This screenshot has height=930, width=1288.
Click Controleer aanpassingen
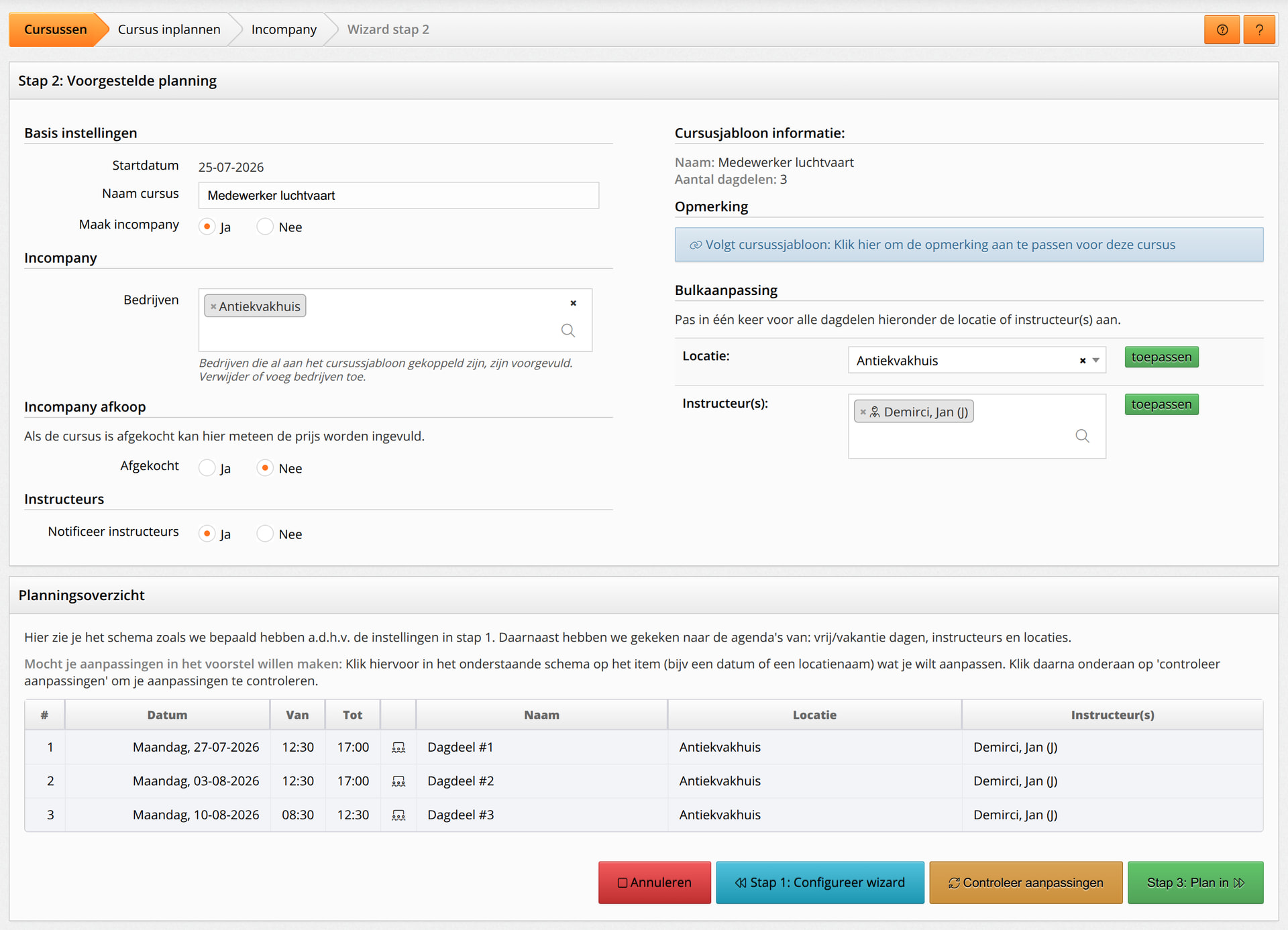(x=1026, y=882)
